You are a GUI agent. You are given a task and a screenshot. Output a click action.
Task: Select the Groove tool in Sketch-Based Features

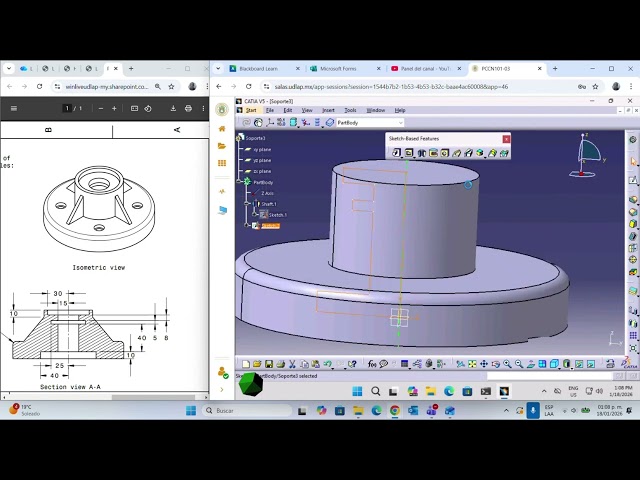[433, 153]
